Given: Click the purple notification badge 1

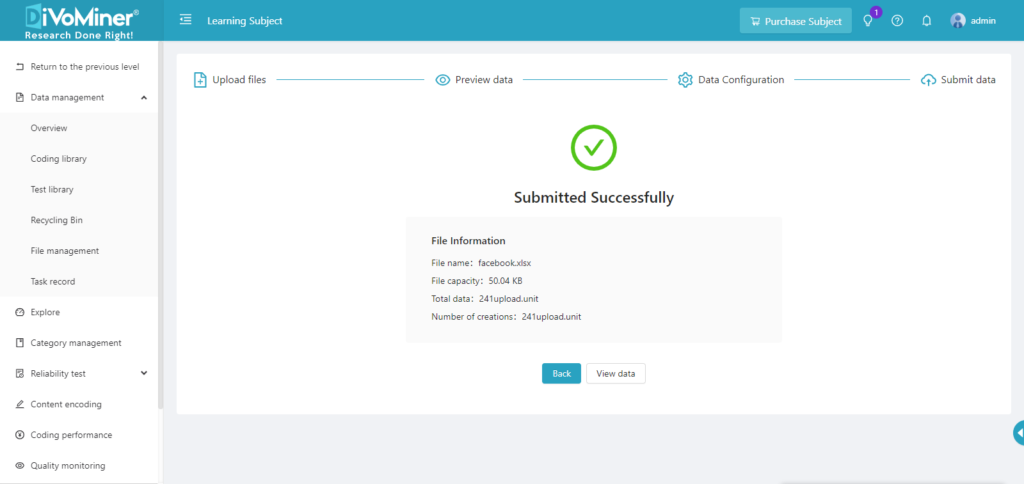Looking at the screenshot, I should (x=876, y=12).
